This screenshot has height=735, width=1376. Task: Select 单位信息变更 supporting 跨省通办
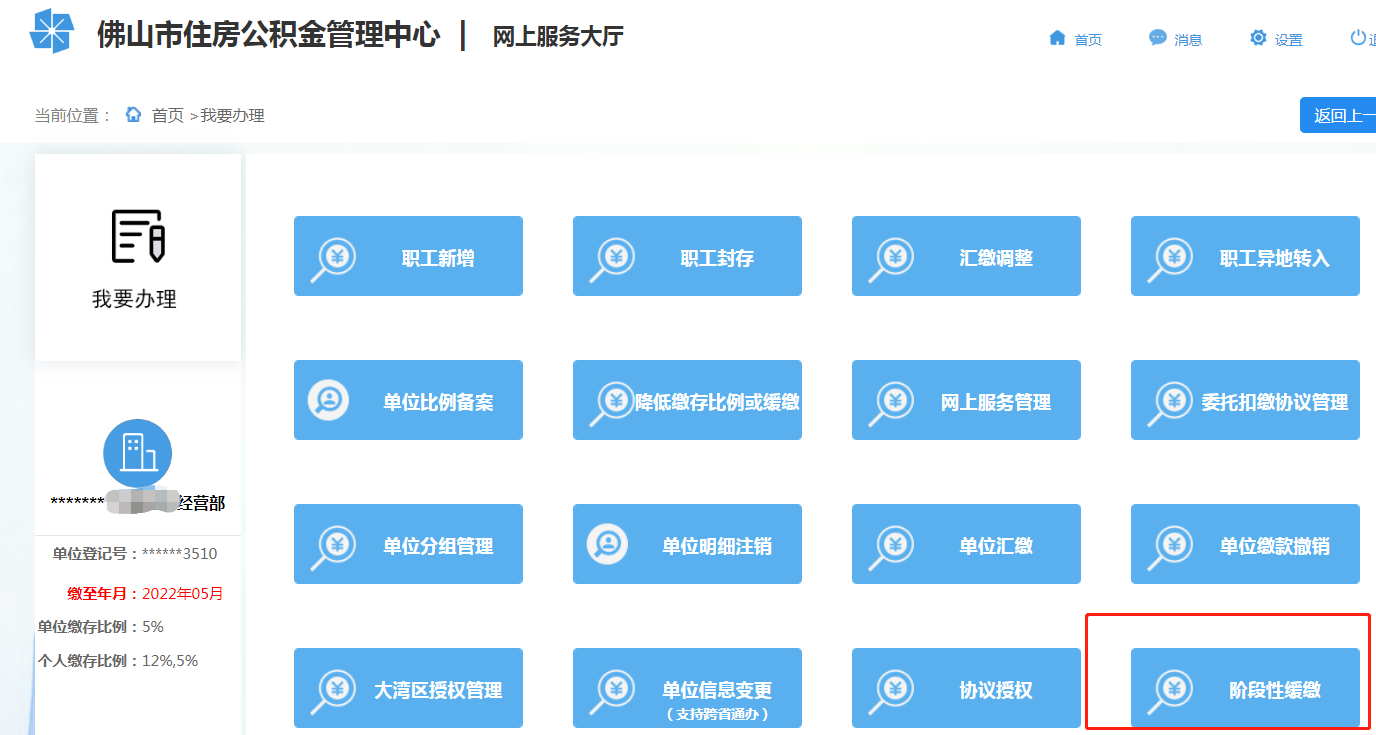pyautogui.click(x=687, y=687)
